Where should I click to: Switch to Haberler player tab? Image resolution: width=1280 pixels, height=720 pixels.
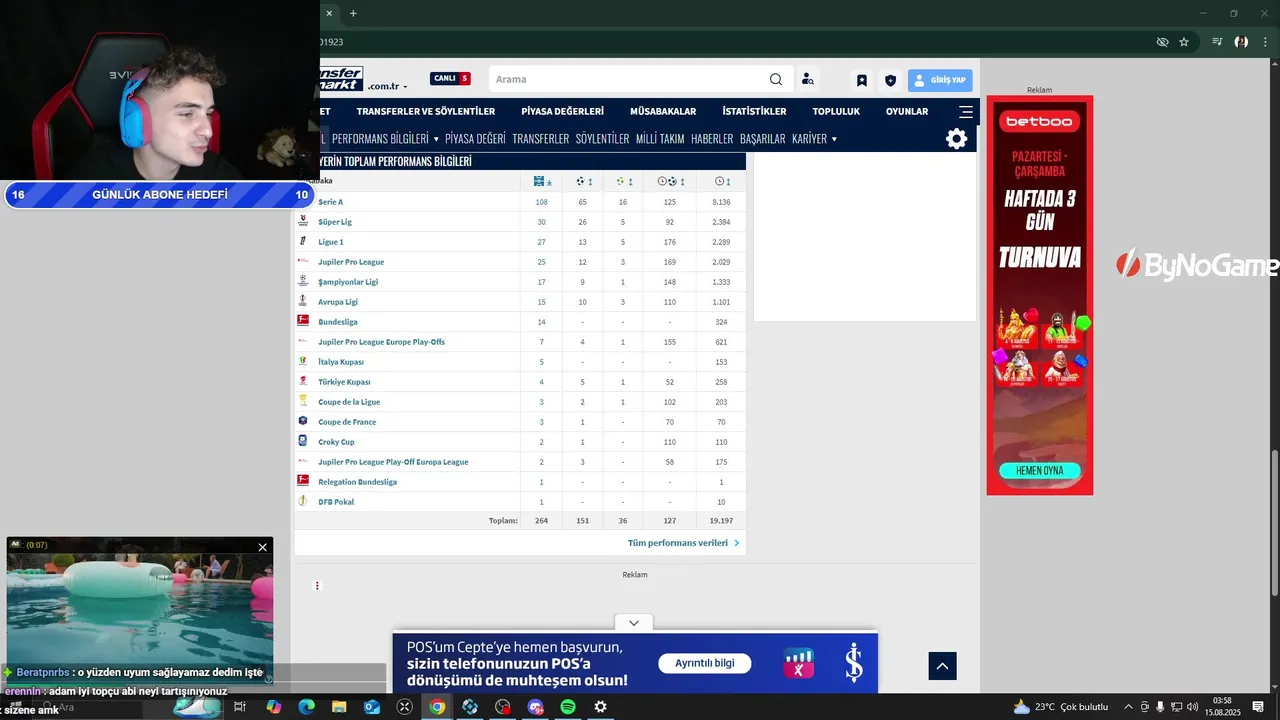[712, 139]
